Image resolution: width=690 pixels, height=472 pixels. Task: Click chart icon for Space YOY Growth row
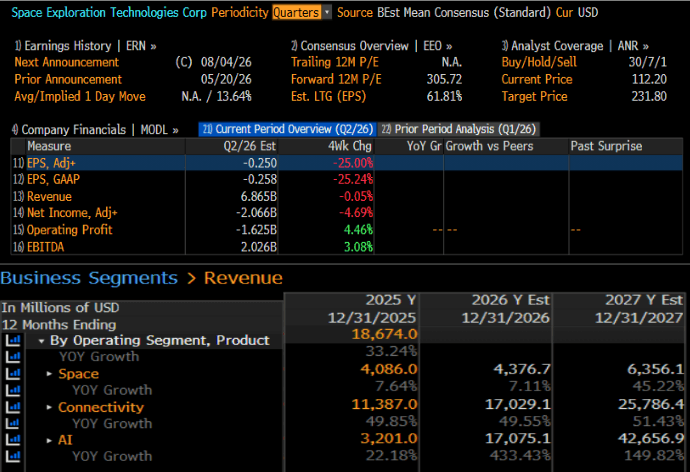[13, 390]
